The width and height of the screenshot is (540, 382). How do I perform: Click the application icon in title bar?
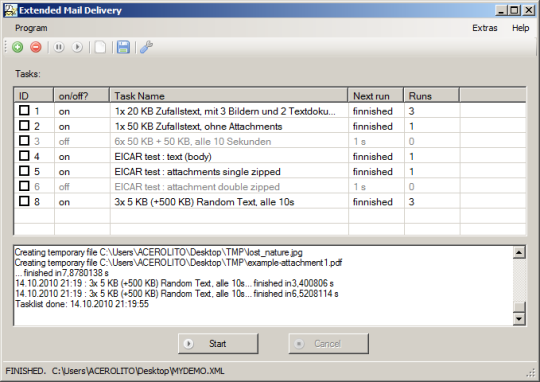pyautogui.click(x=10, y=10)
